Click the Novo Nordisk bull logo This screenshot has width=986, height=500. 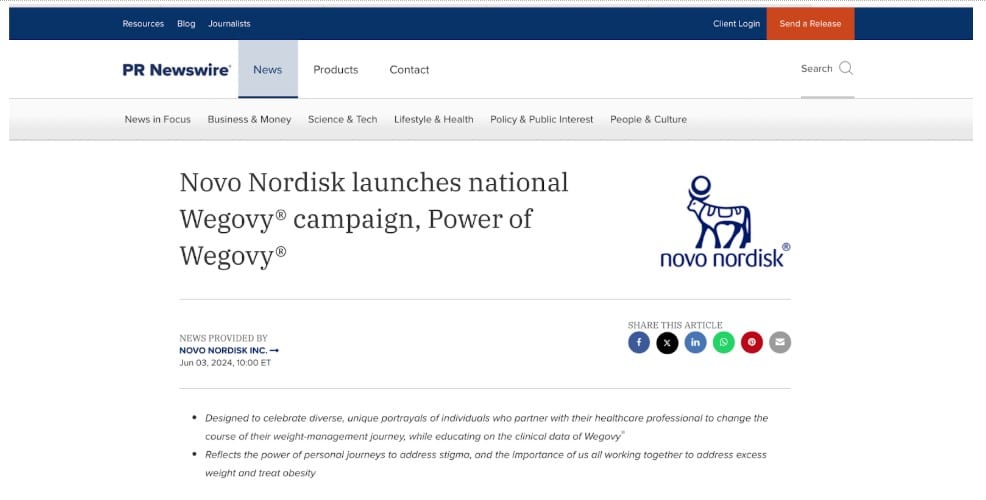[x=724, y=221]
